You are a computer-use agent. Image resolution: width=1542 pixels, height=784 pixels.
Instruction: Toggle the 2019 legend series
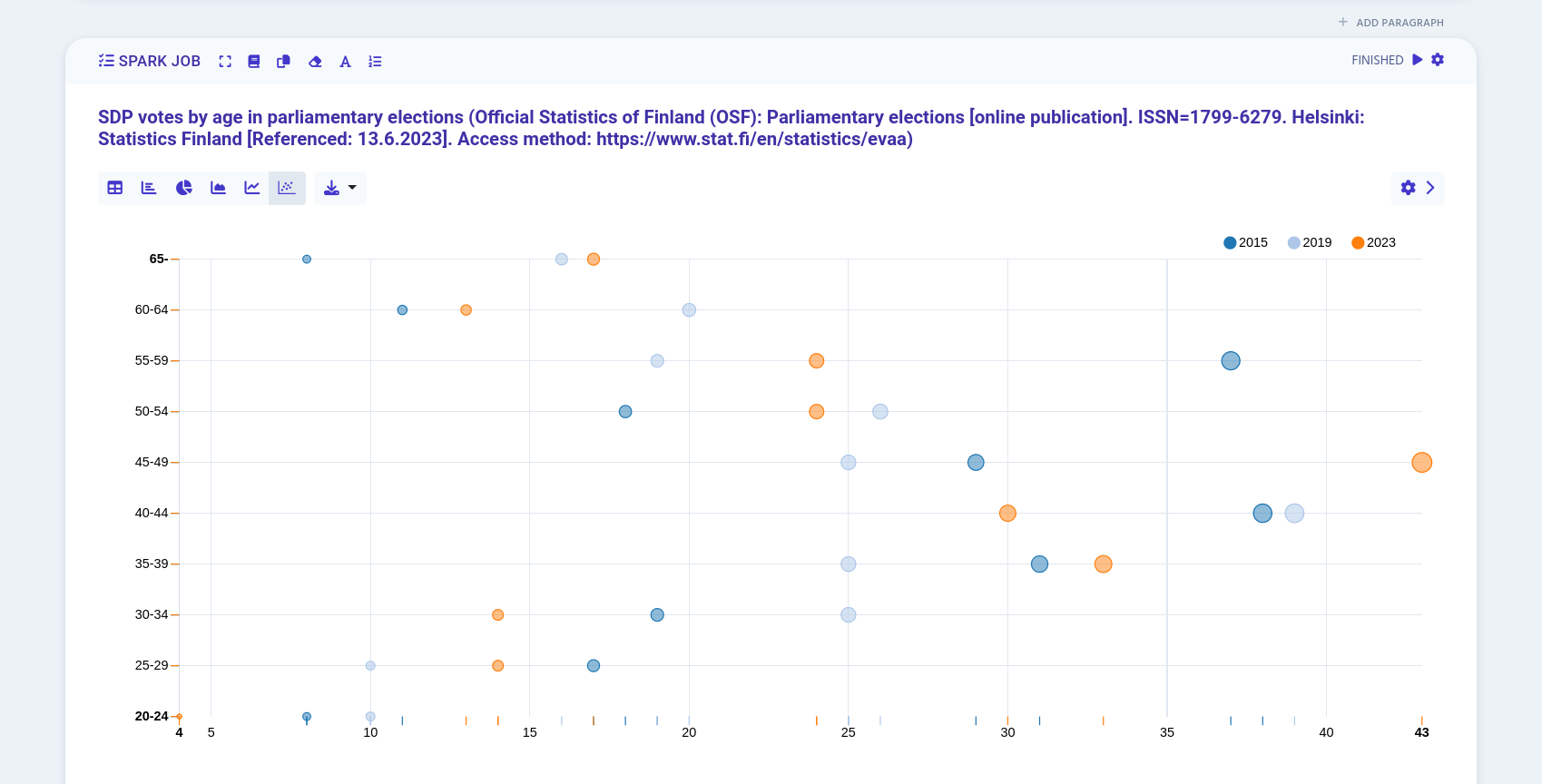[x=1310, y=242]
